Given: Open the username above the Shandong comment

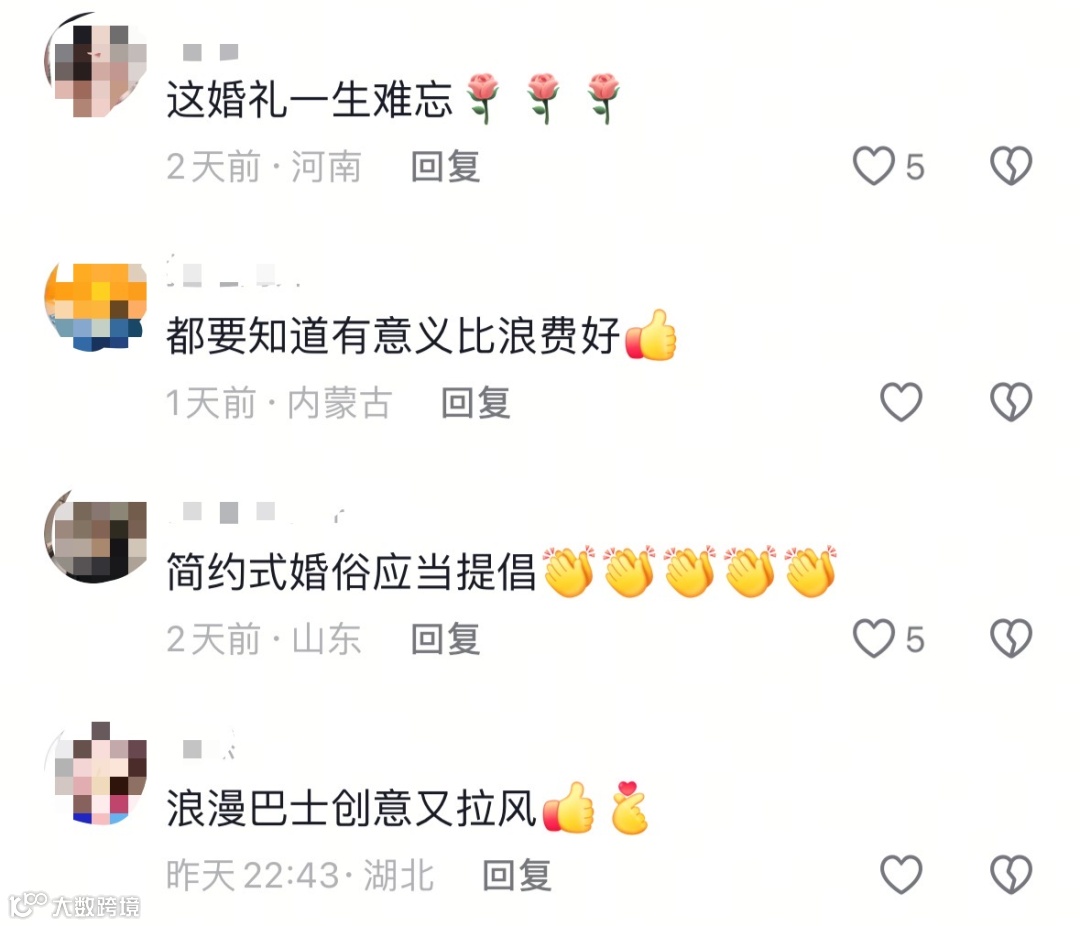Looking at the screenshot, I should click(256, 513).
